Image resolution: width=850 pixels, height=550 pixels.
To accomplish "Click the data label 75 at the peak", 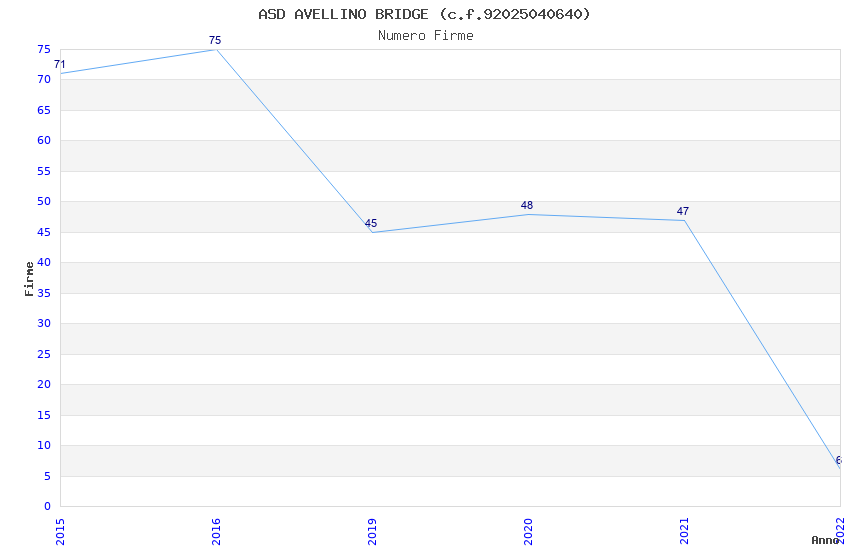I will click(215, 41).
